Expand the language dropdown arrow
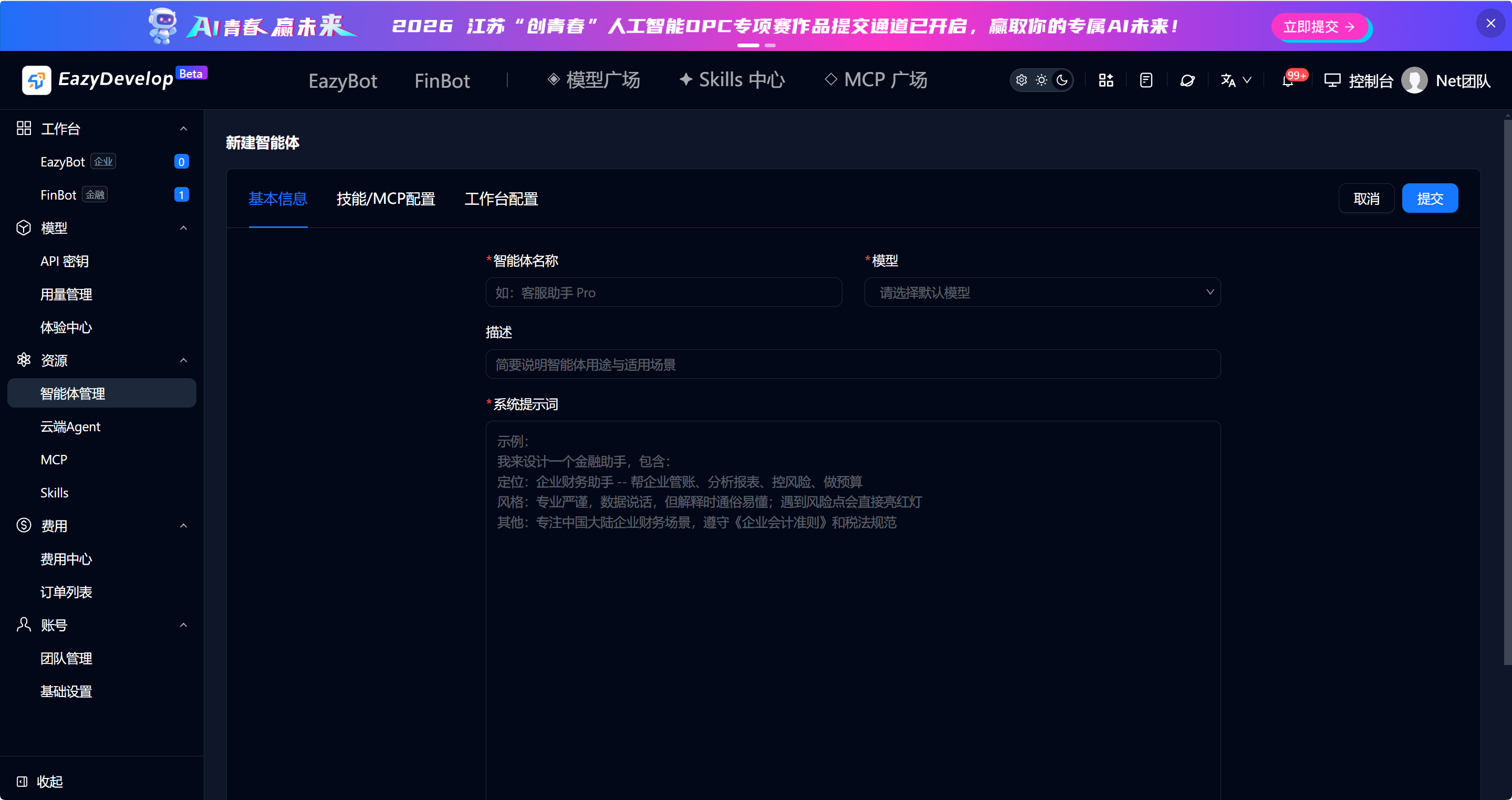Viewport: 1512px width, 800px height. (1247, 80)
